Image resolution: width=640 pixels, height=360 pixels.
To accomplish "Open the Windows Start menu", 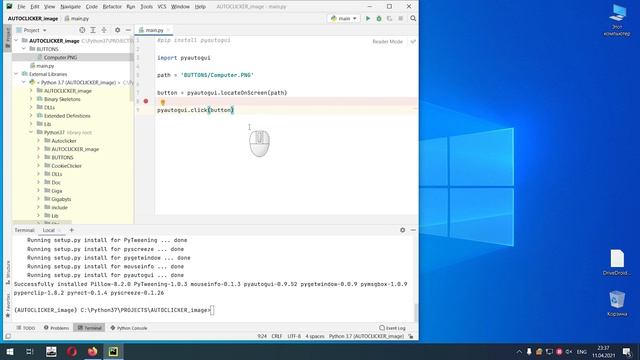I will pyautogui.click(x=10, y=351).
